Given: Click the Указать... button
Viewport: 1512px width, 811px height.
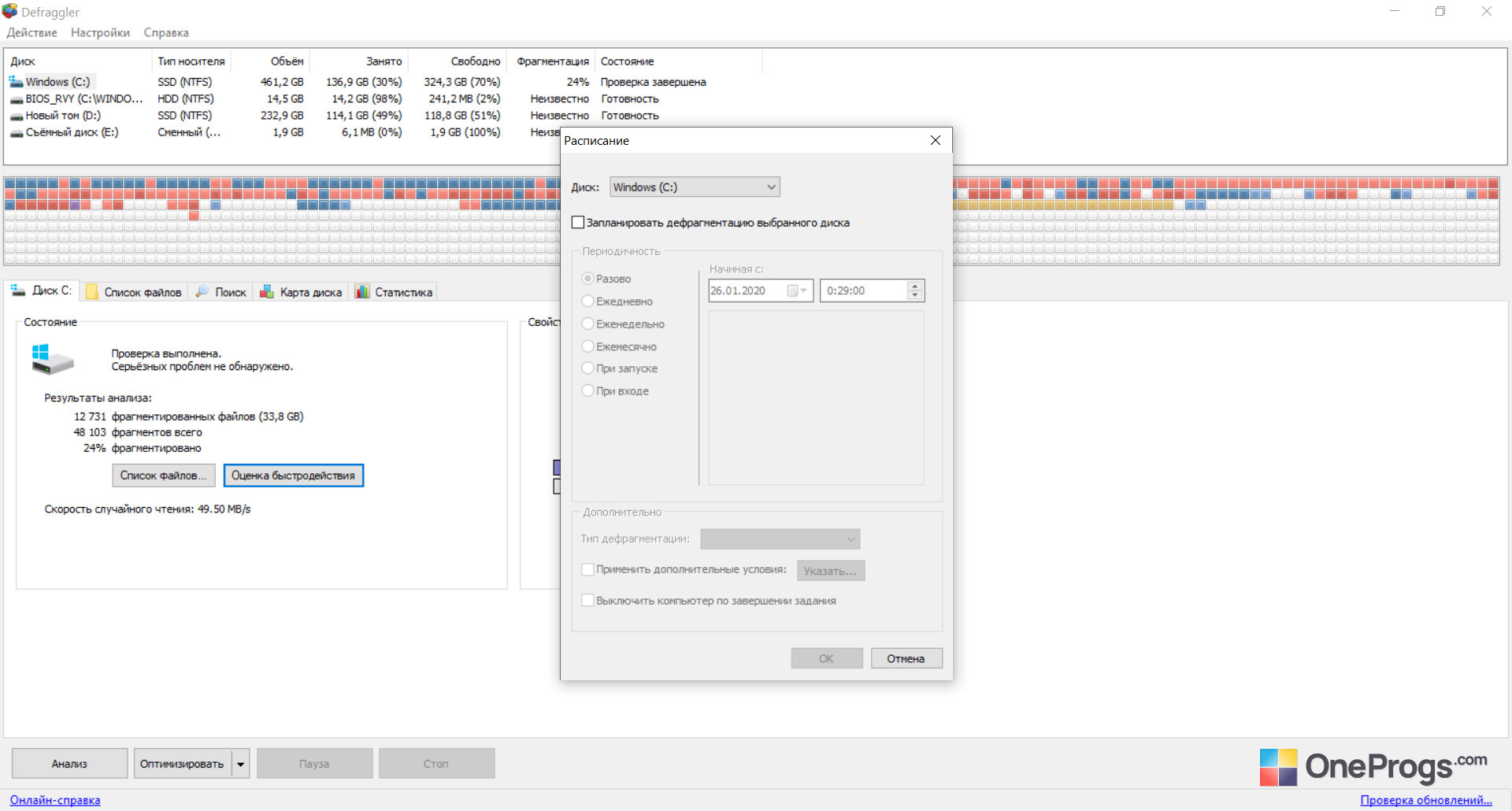Looking at the screenshot, I should tap(831, 571).
